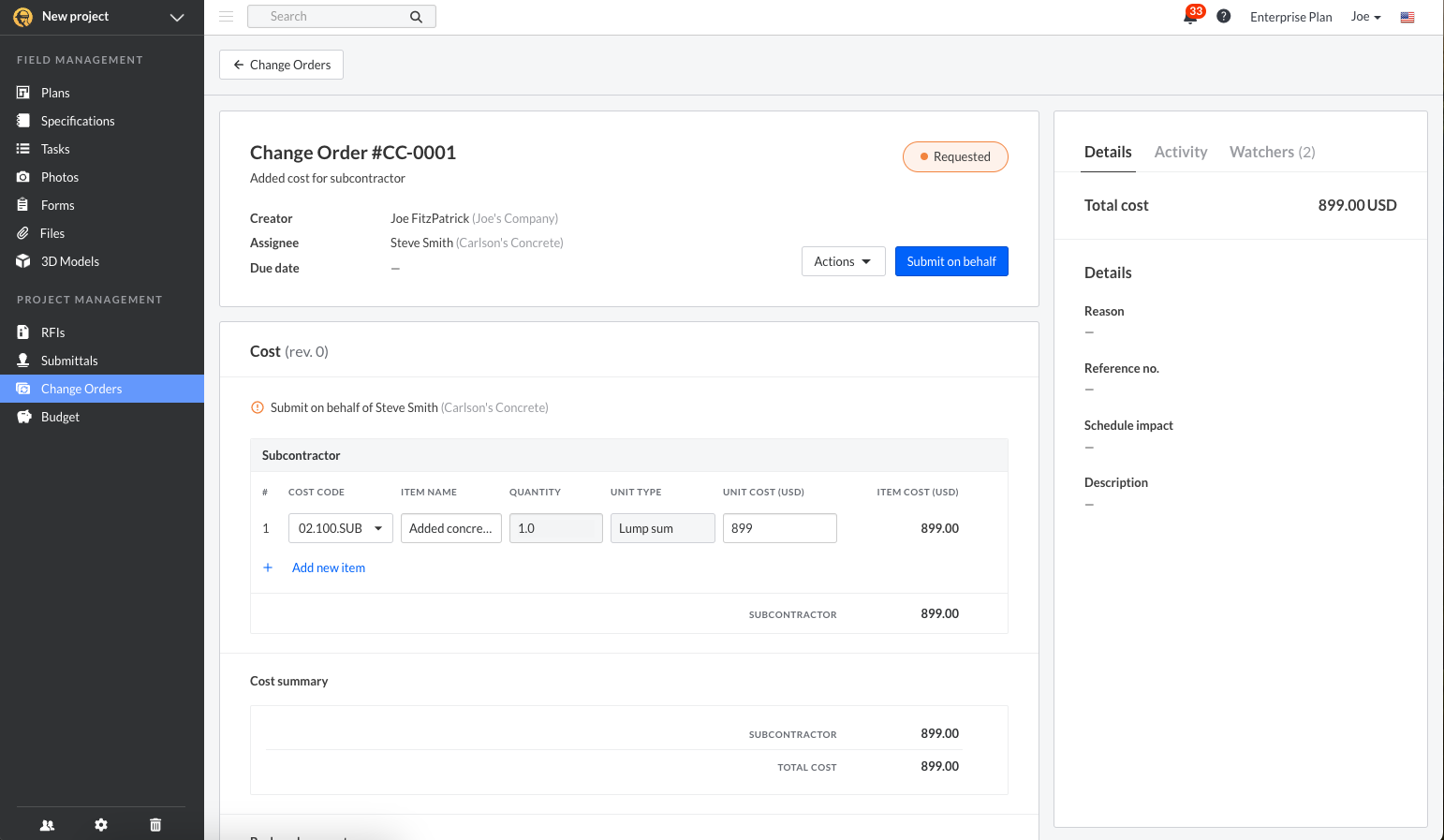Open the notifications bell icon
Screen dimensions: 1444x840
coord(1190,17)
